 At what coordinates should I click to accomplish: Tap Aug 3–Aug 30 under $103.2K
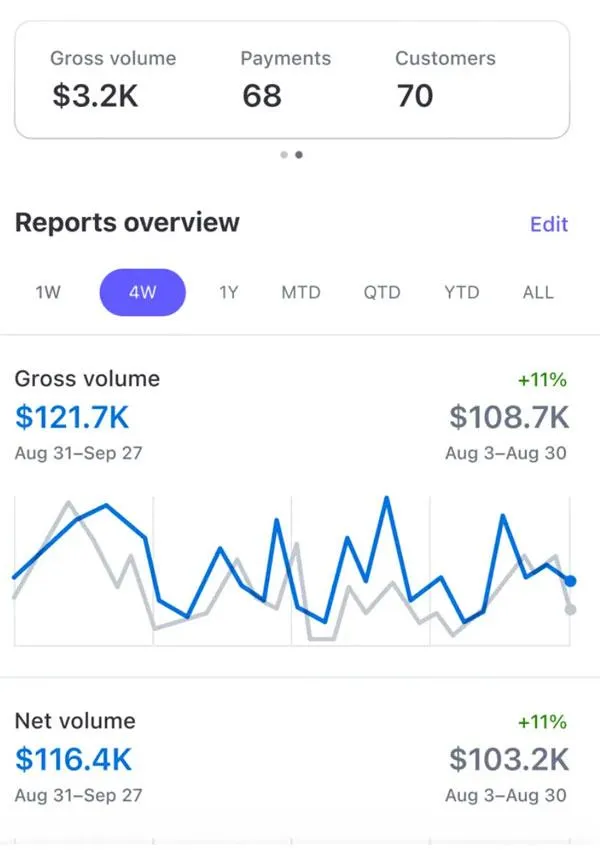pos(506,795)
